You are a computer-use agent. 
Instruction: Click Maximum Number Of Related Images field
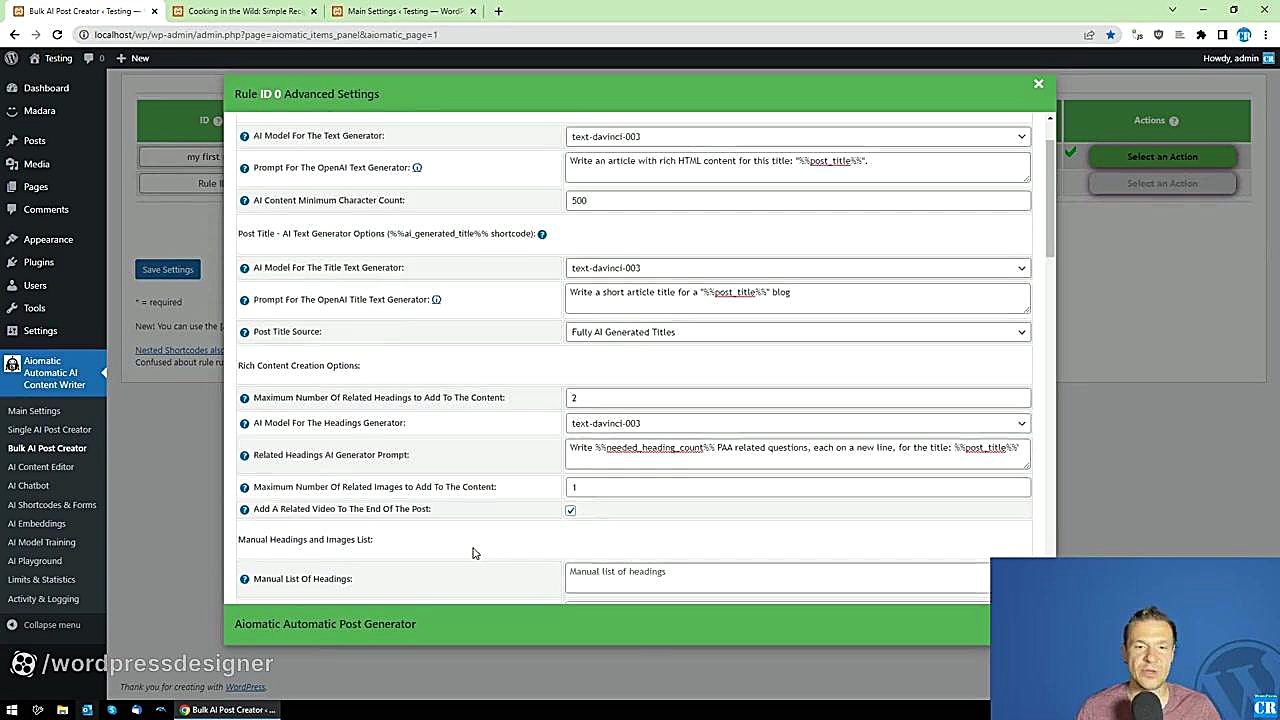coord(798,487)
